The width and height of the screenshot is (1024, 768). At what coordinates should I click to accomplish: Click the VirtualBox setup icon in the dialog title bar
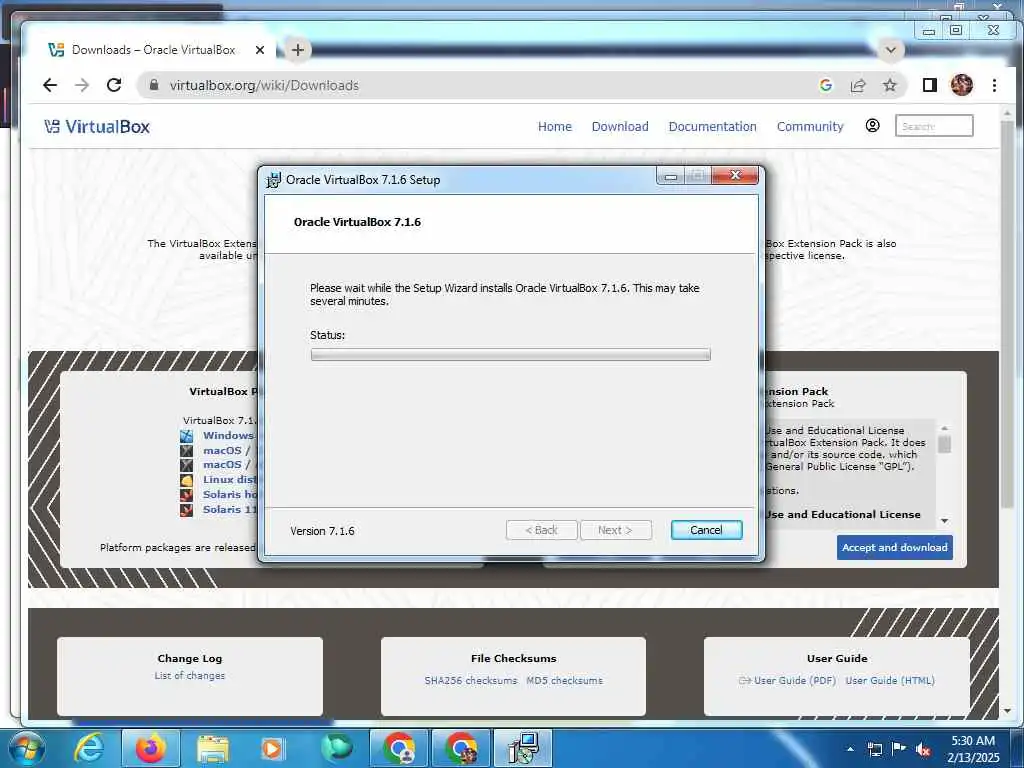(273, 180)
